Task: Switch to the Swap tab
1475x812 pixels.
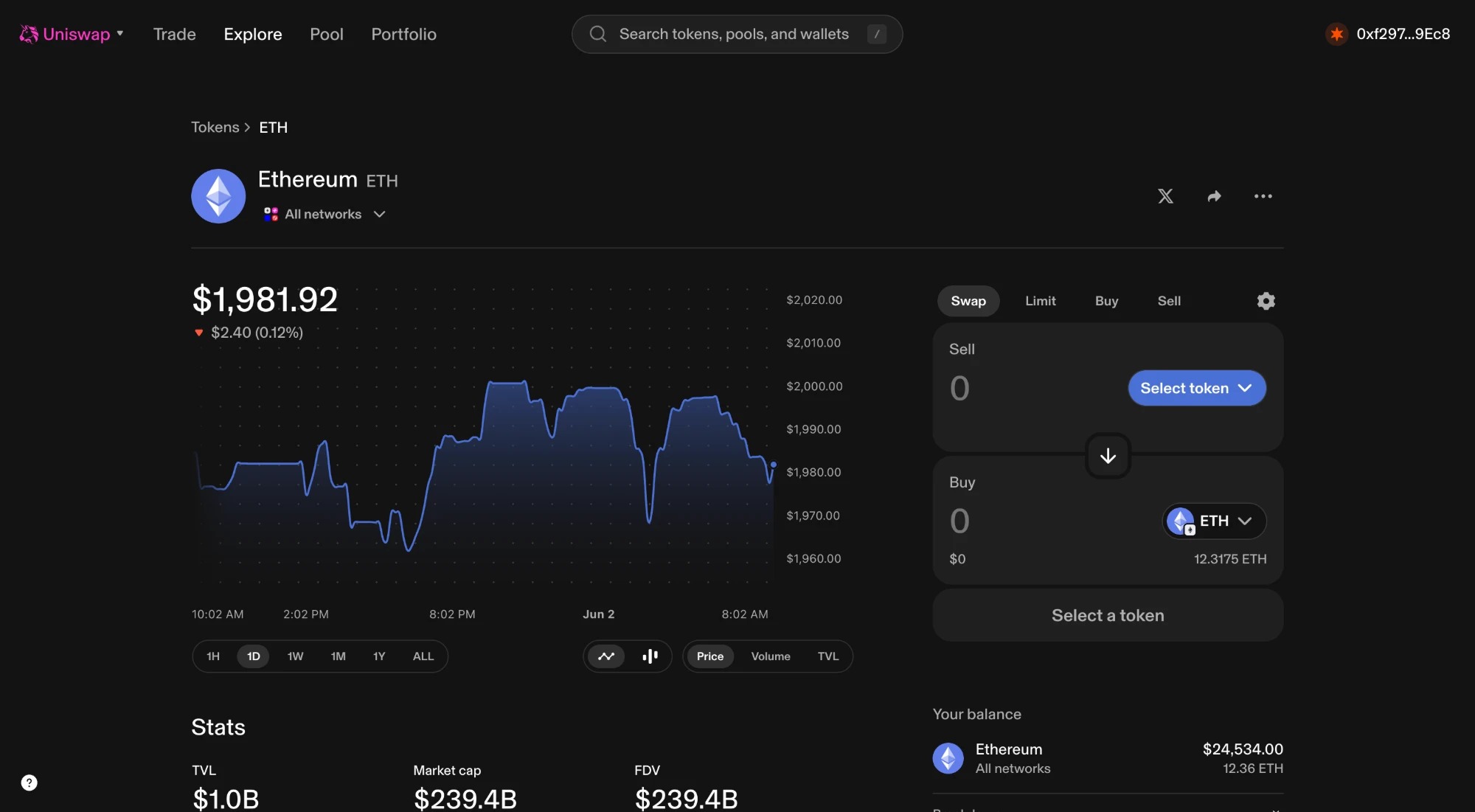Action: click(968, 301)
